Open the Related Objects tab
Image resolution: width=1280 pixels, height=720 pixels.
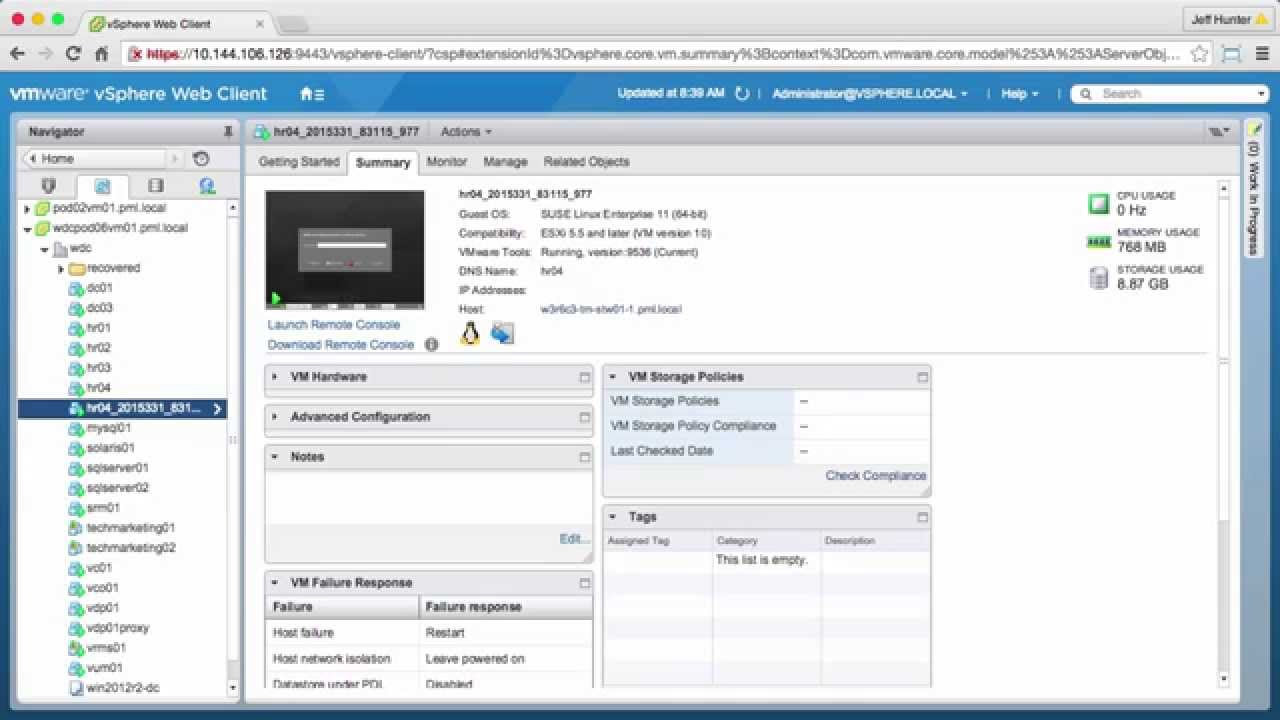click(586, 162)
